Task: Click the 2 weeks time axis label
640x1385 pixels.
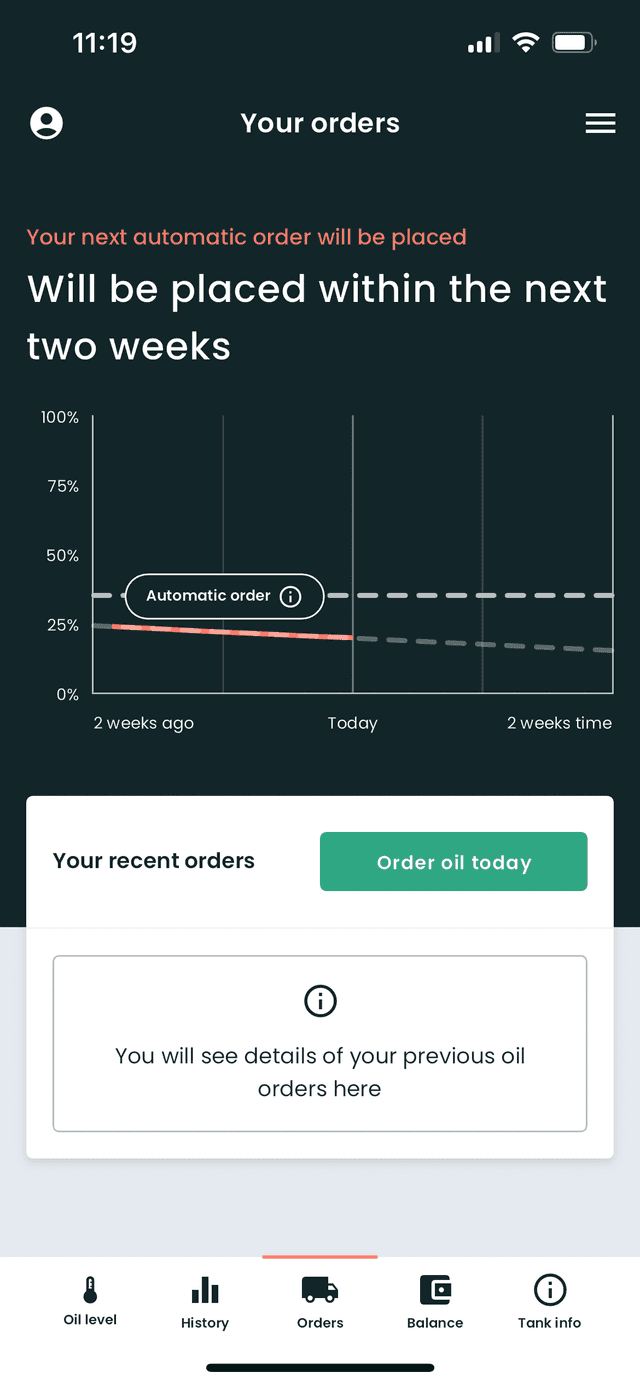Action: (x=559, y=723)
